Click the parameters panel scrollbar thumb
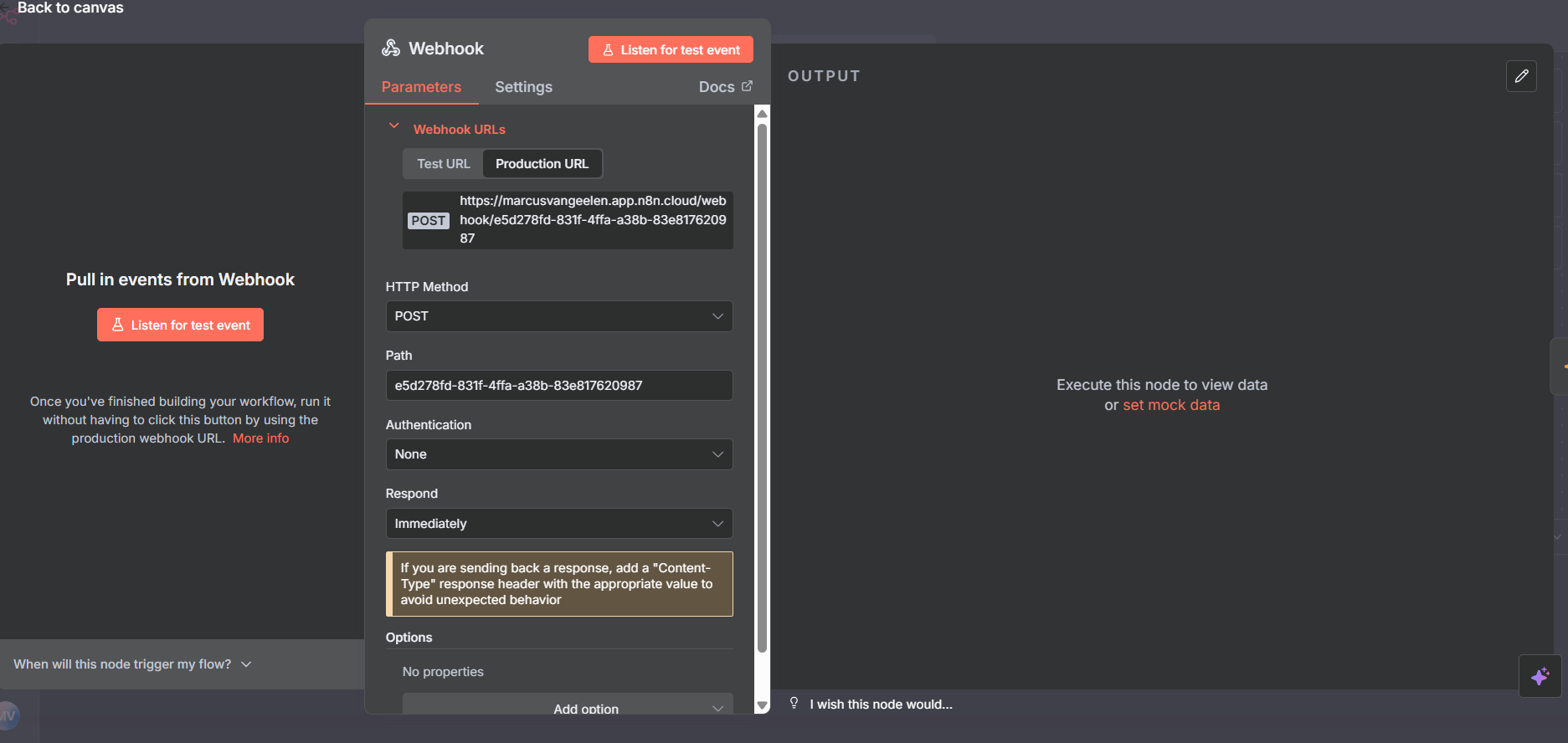 pyautogui.click(x=762, y=388)
